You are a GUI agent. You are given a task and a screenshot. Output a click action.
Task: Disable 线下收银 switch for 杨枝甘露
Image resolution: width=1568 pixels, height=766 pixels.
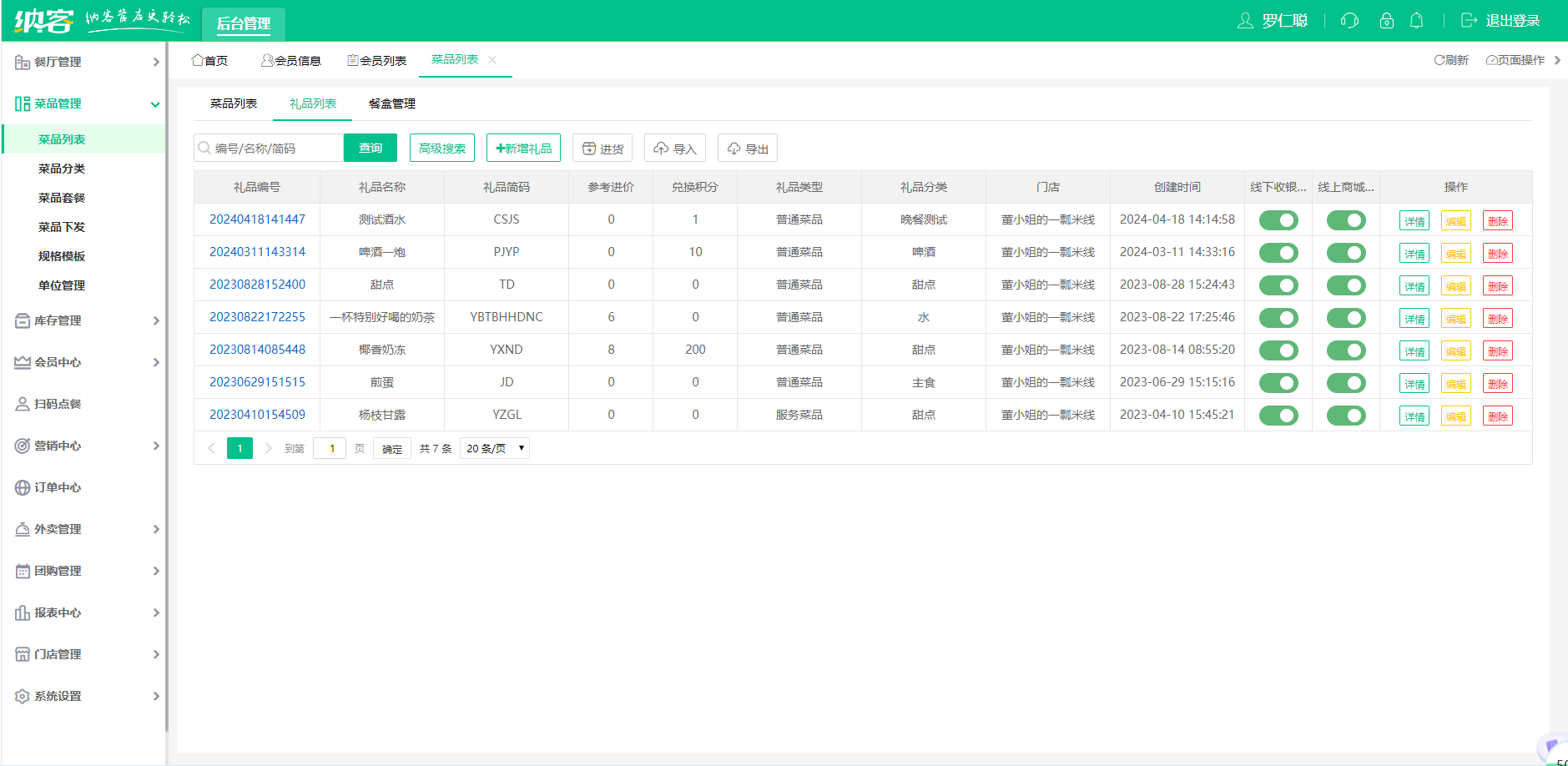point(1278,416)
